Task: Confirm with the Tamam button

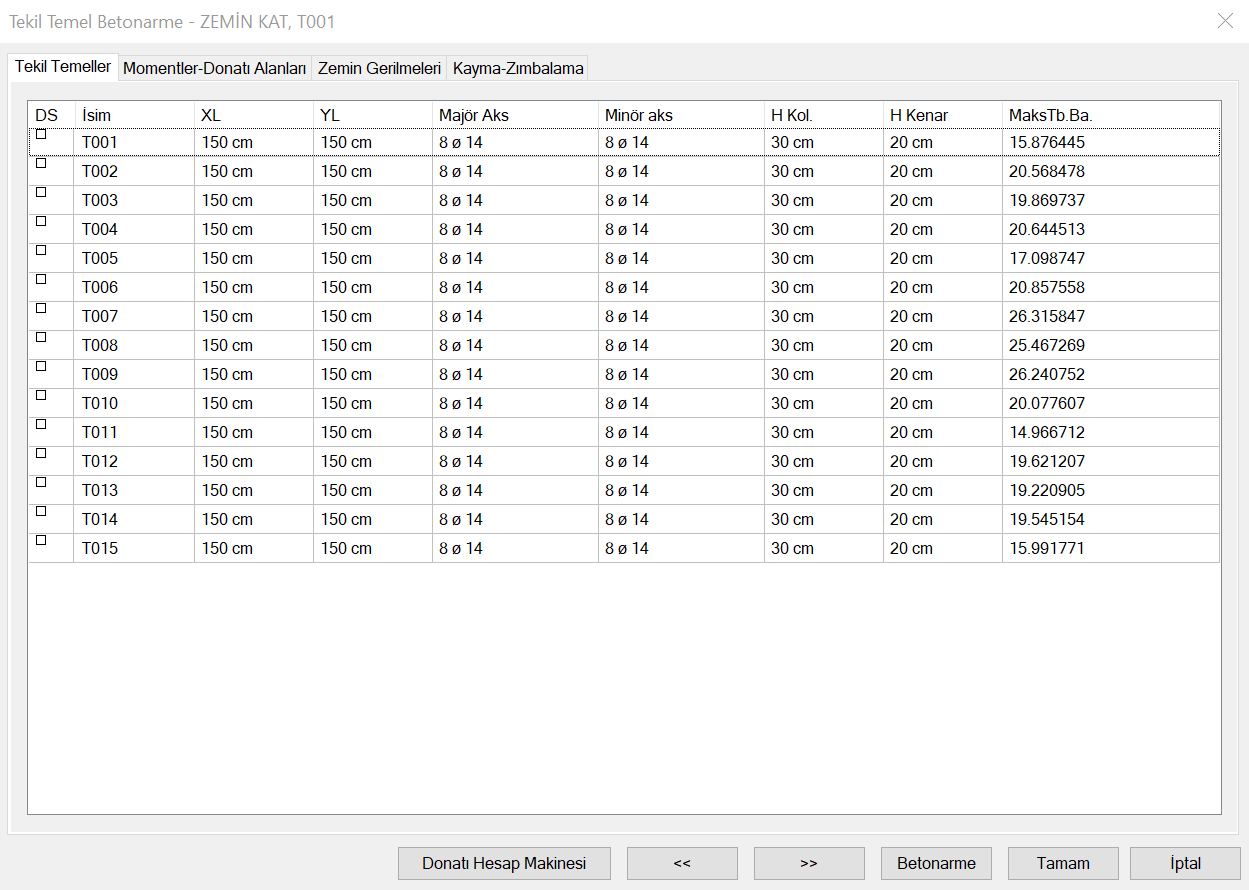Action: coord(1063,863)
